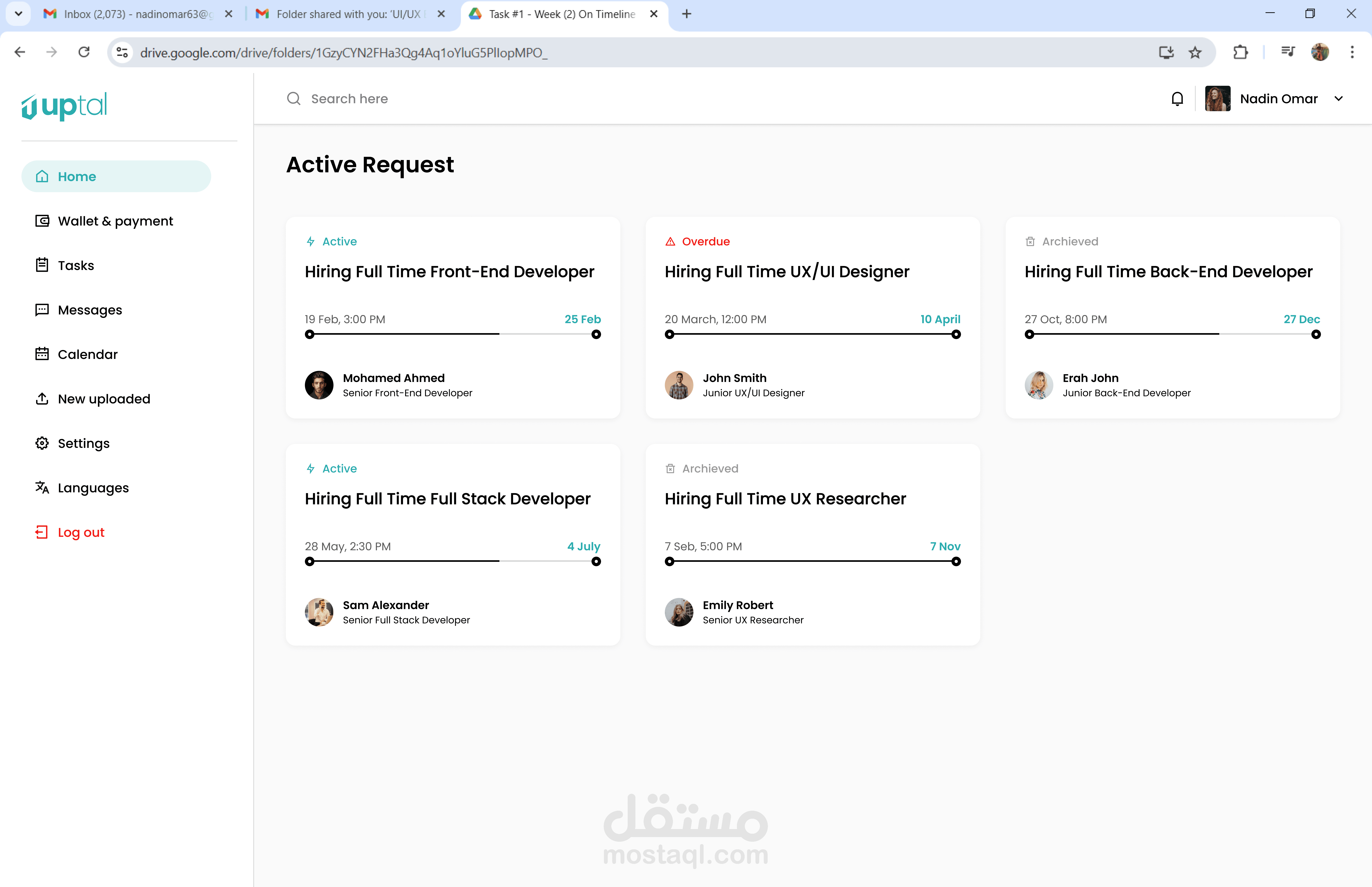Go to Home in sidebar
1372x887 pixels.
pyautogui.click(x=116, y=176)
